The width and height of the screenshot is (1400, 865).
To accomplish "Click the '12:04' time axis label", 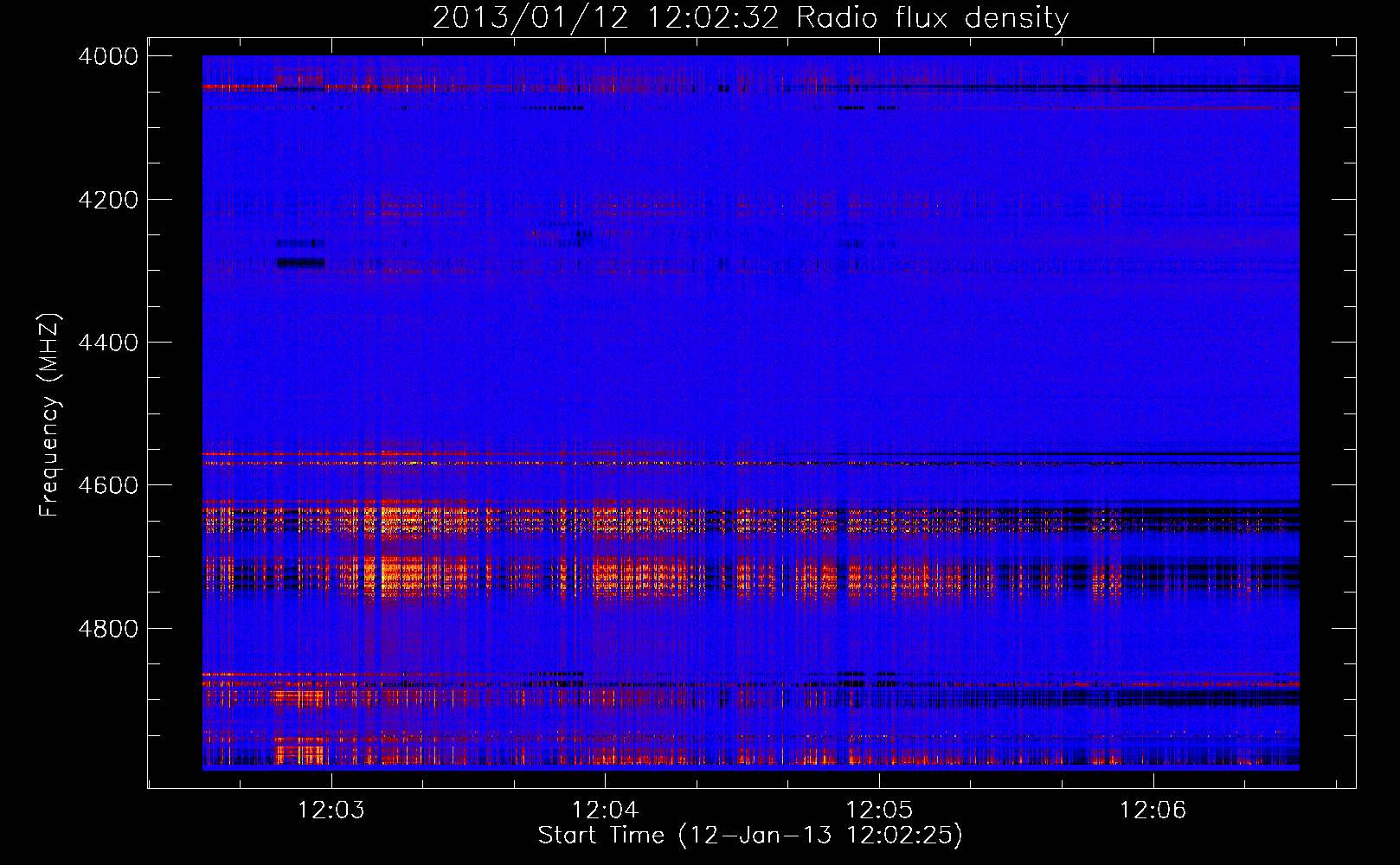I will click(605, 811).
